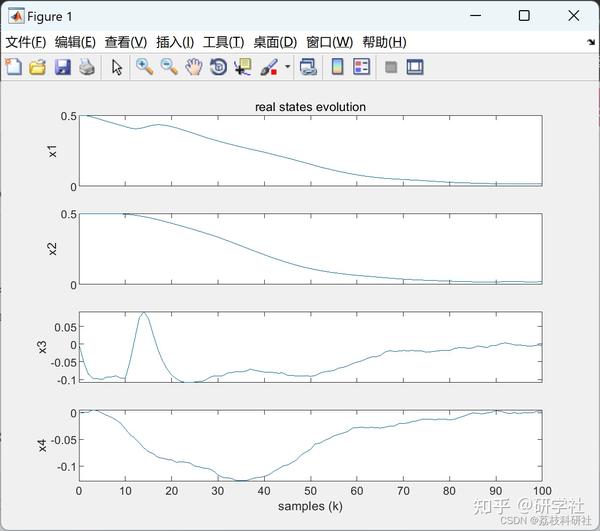600x531 pixels.
Task: Open a file with the folder icon
Action: click(38, 67)
